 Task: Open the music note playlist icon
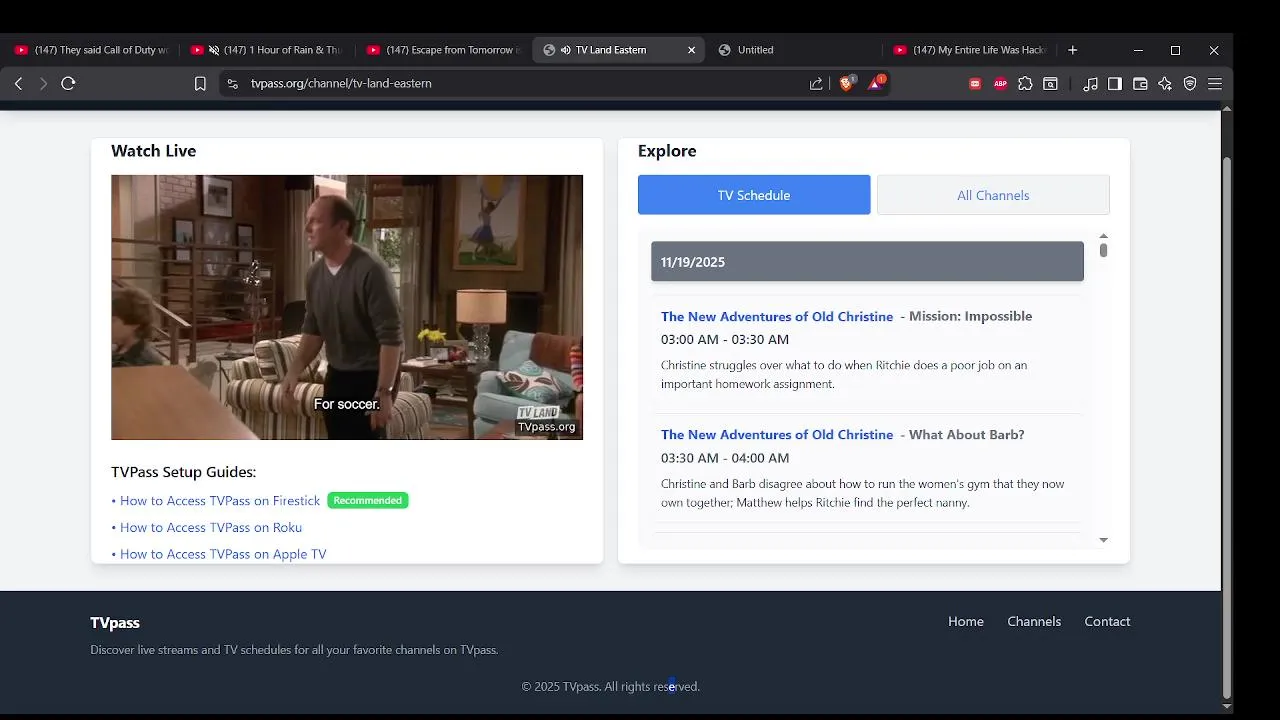click(1090, 84)
